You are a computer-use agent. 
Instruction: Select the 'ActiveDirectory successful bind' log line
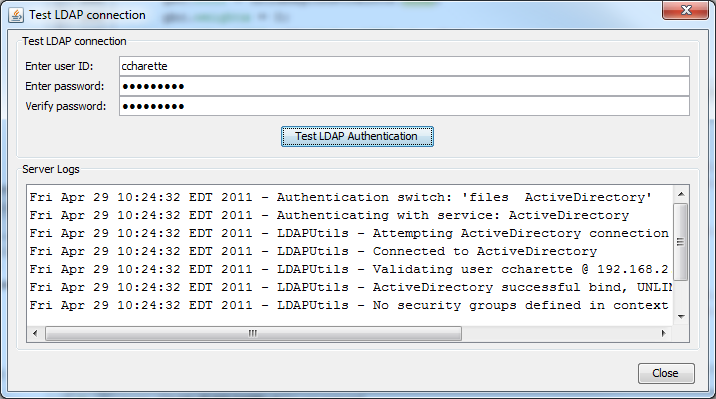tap(350, 287)
